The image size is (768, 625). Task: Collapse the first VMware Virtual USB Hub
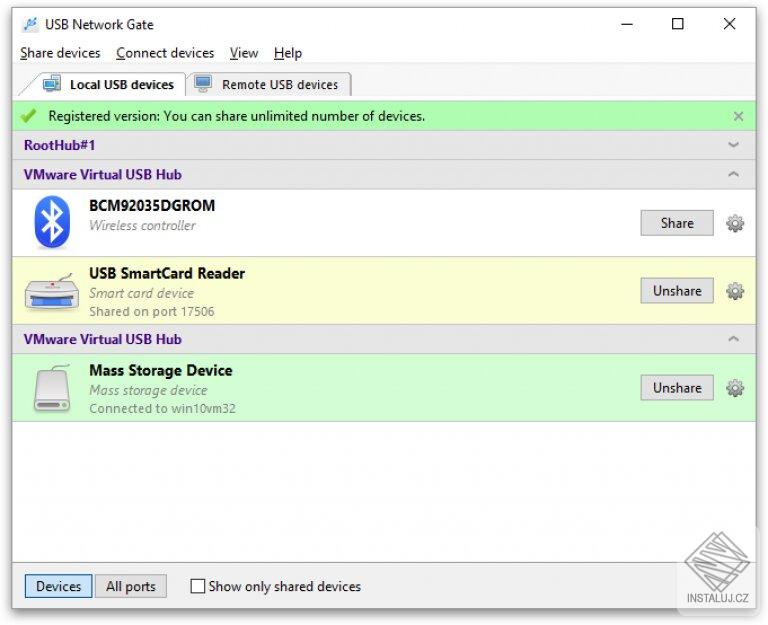(733, 174)
